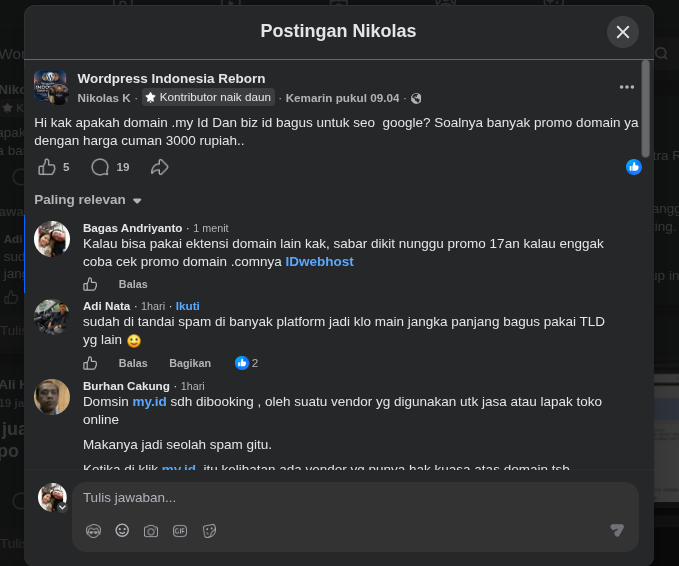Open Nikolas K profile link
The image size is (679, 566).
pyautogui.click(x=104, y=98)
